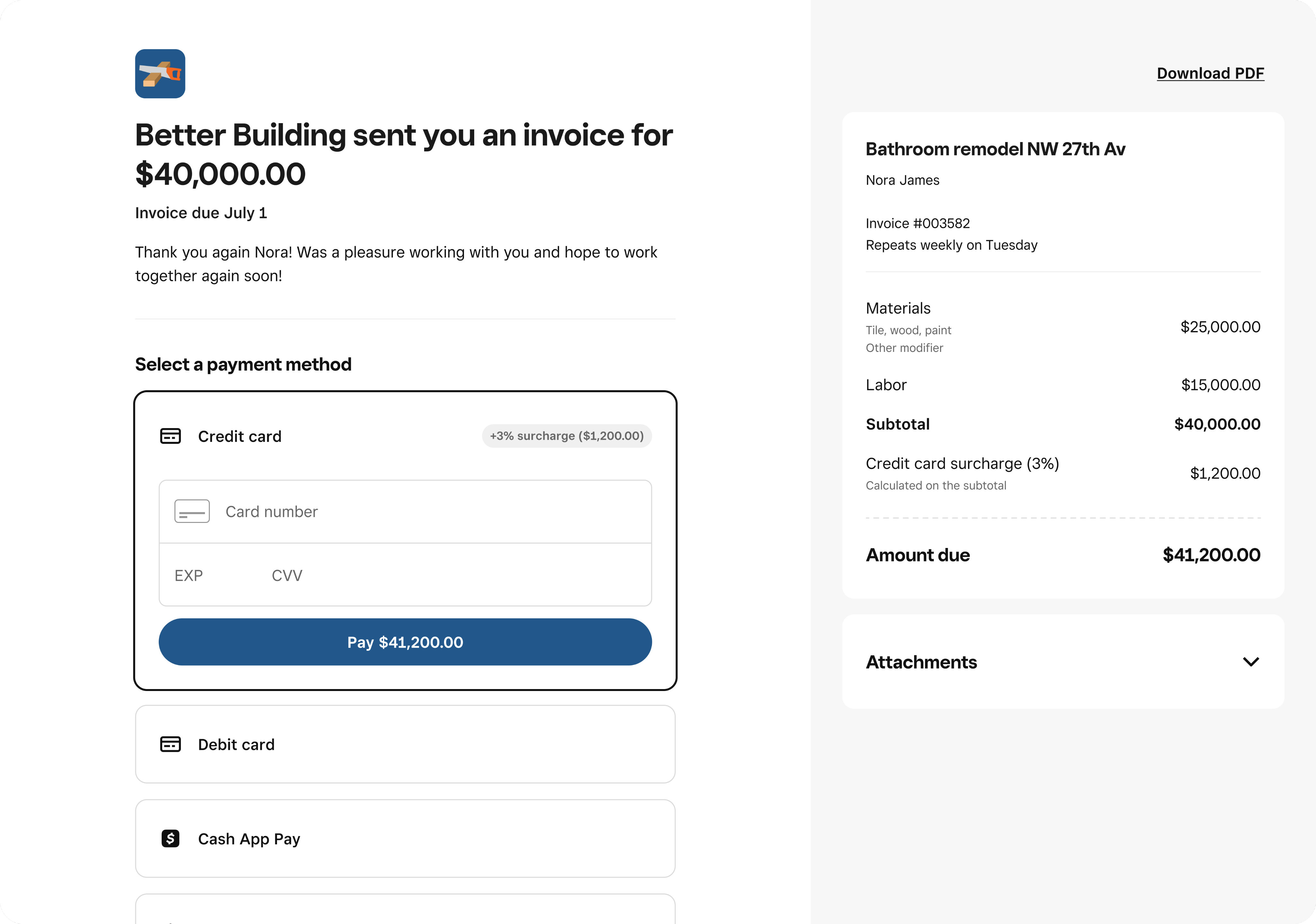Click the Credit card icon
Viewport: 1316px width, 924px height.
coord(170,436)
